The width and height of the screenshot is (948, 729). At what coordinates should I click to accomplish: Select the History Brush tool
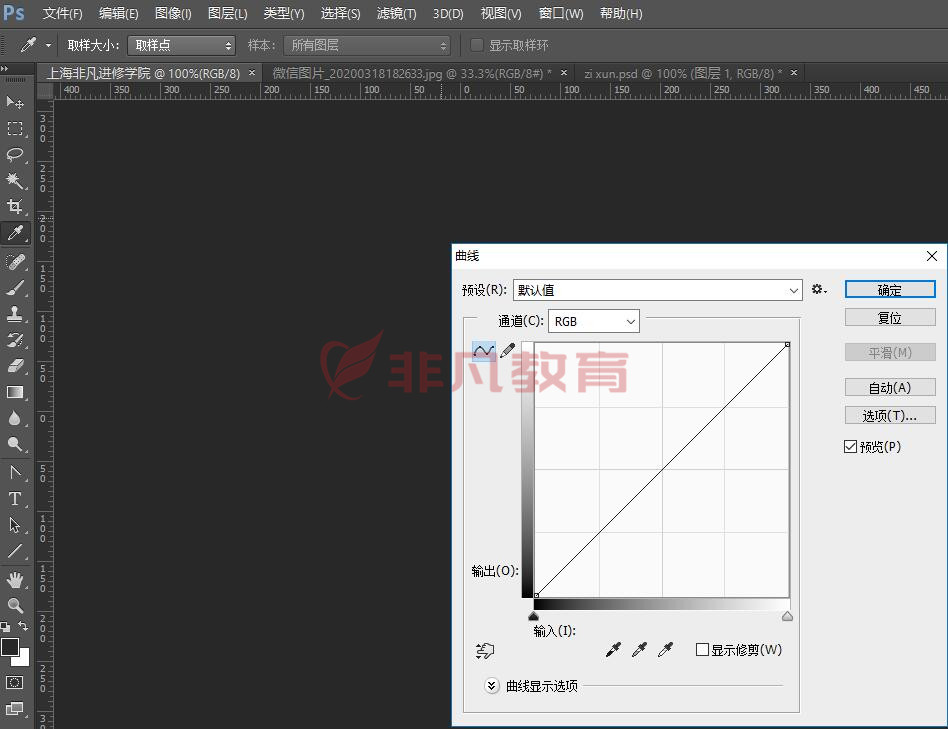[15, 340]
